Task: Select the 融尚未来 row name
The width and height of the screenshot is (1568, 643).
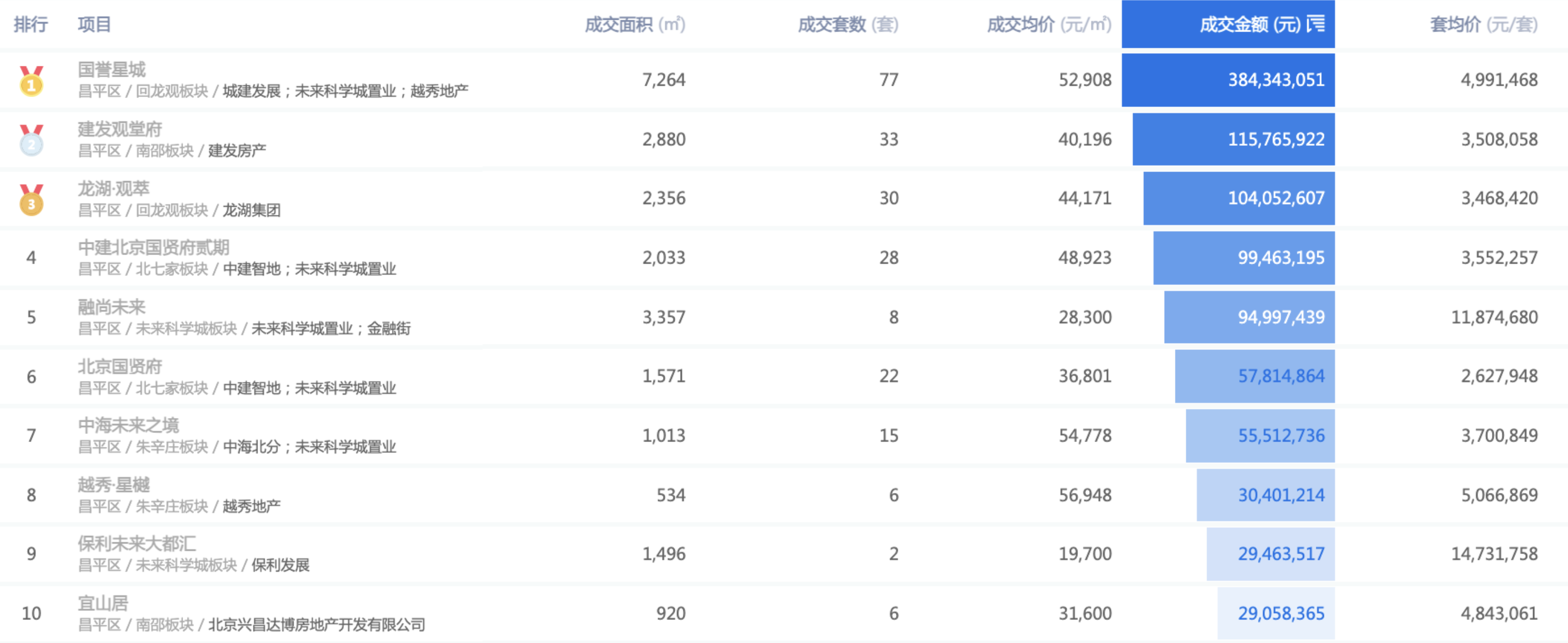Action: pyautogui.click(x=111, y=307)
